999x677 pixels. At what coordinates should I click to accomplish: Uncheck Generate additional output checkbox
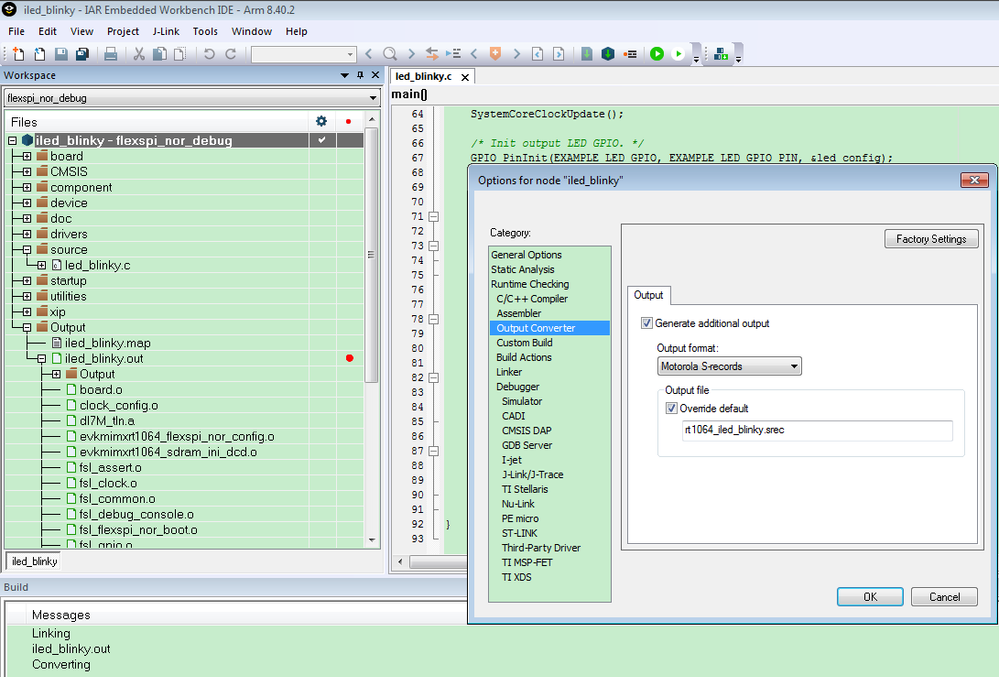tap(646, 323)
